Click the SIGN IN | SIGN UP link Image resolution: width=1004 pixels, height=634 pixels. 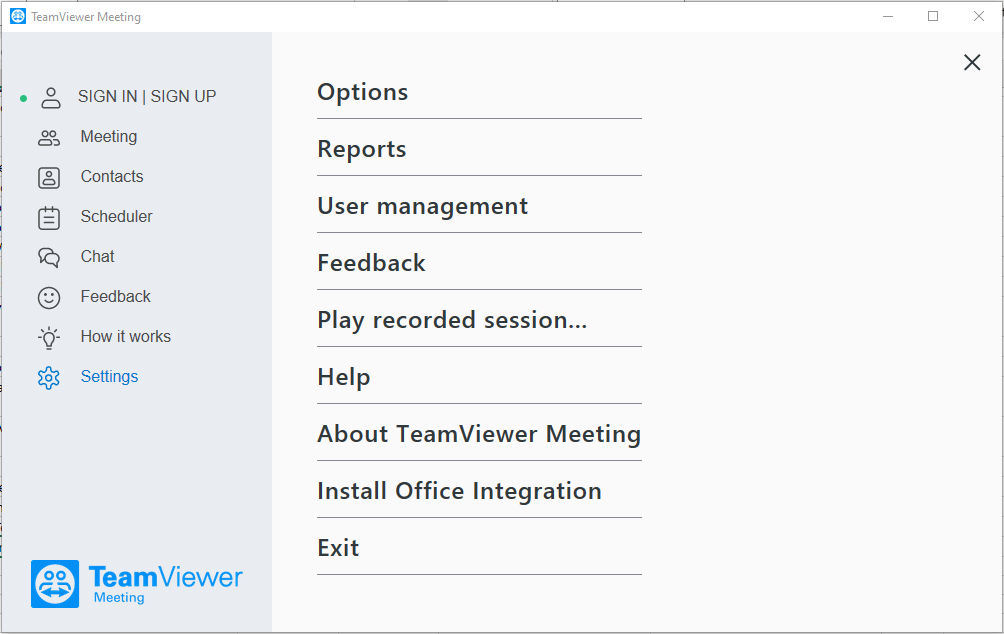(x=147, y=97)
